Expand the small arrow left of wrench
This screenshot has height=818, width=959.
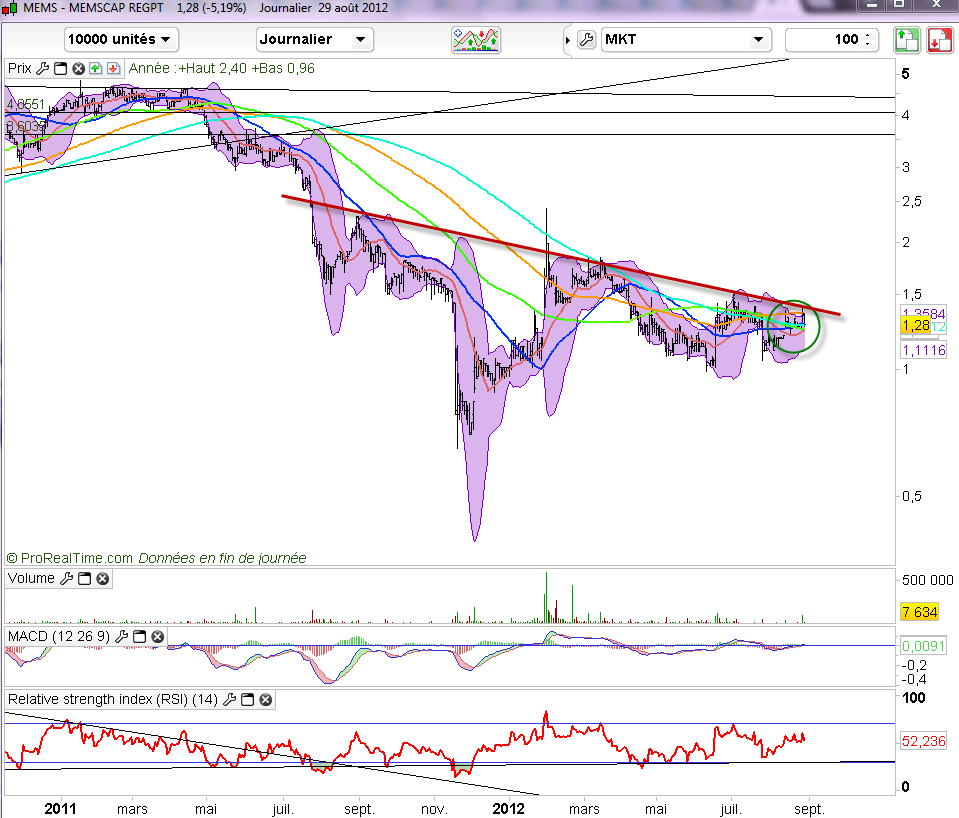[569, 40]
